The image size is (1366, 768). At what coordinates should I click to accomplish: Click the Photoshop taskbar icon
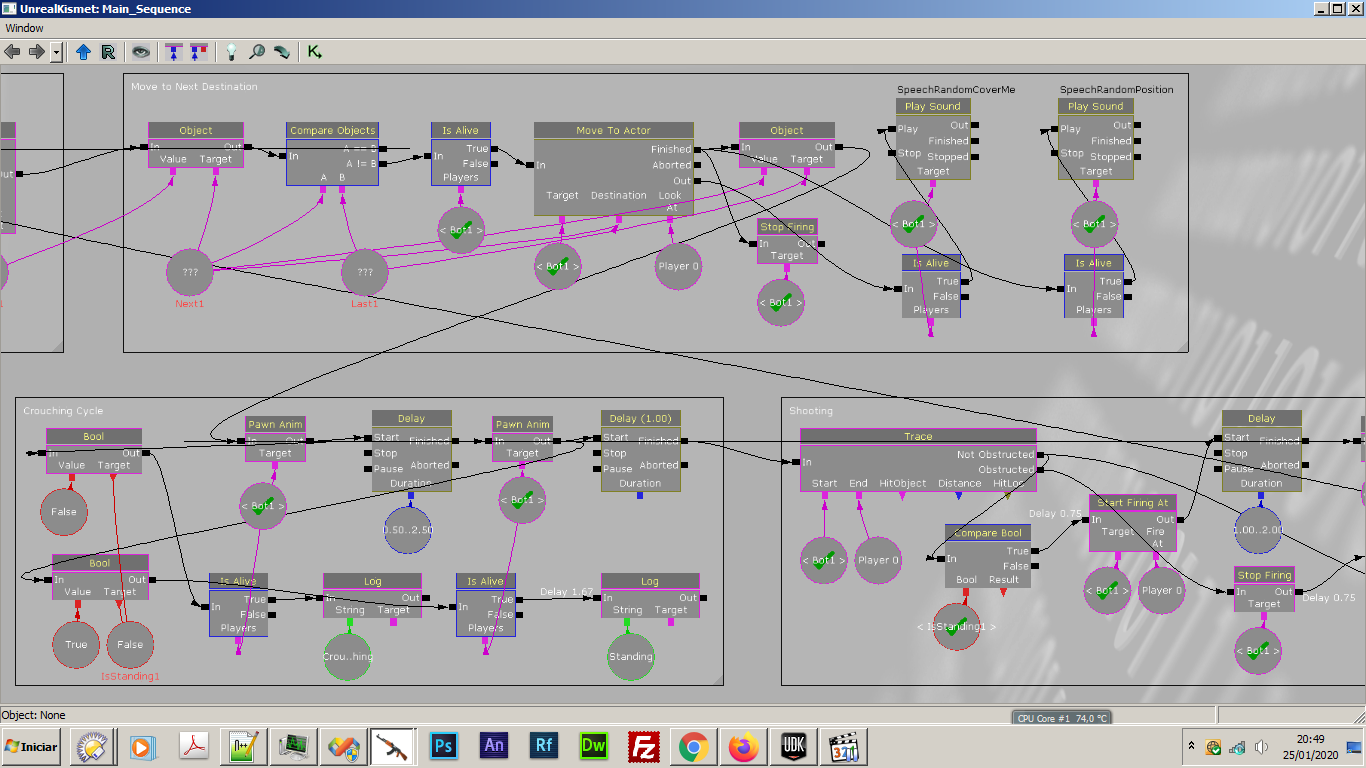(443, 747)
